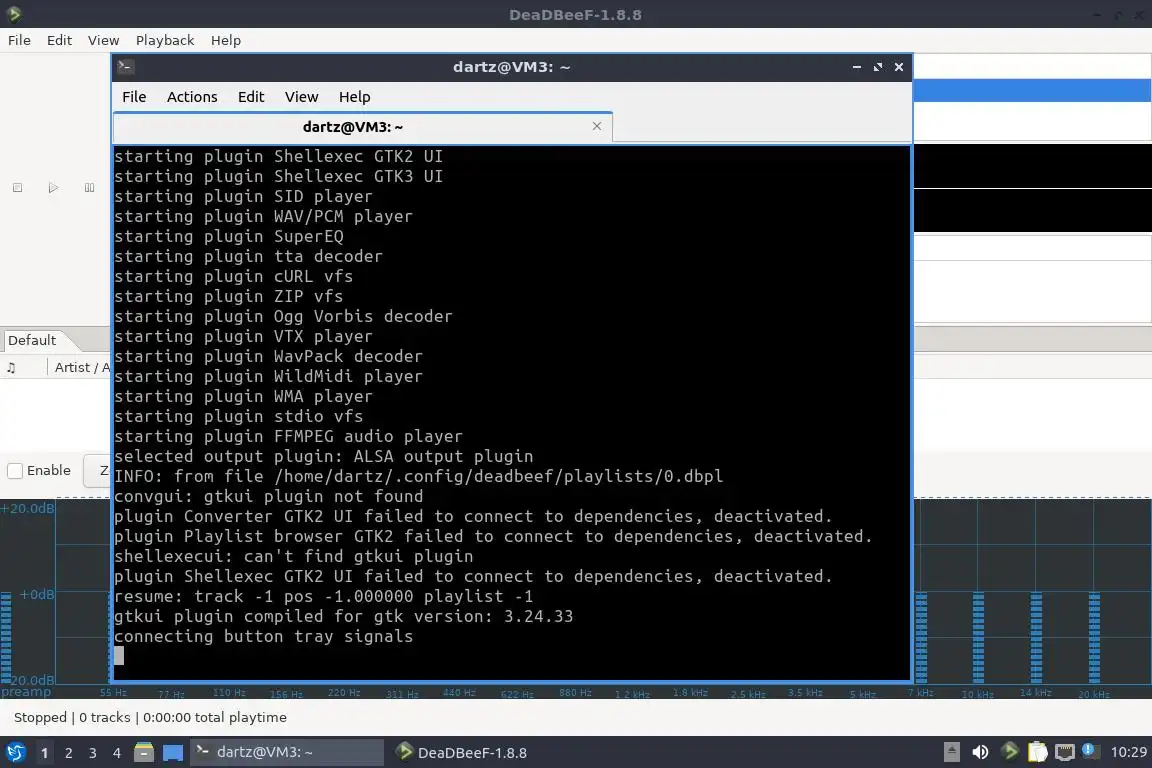Screen dimensions: 1152x768
Task: Minimize the dartz@VM3 terminal window
Action: [x=857, y=67]
